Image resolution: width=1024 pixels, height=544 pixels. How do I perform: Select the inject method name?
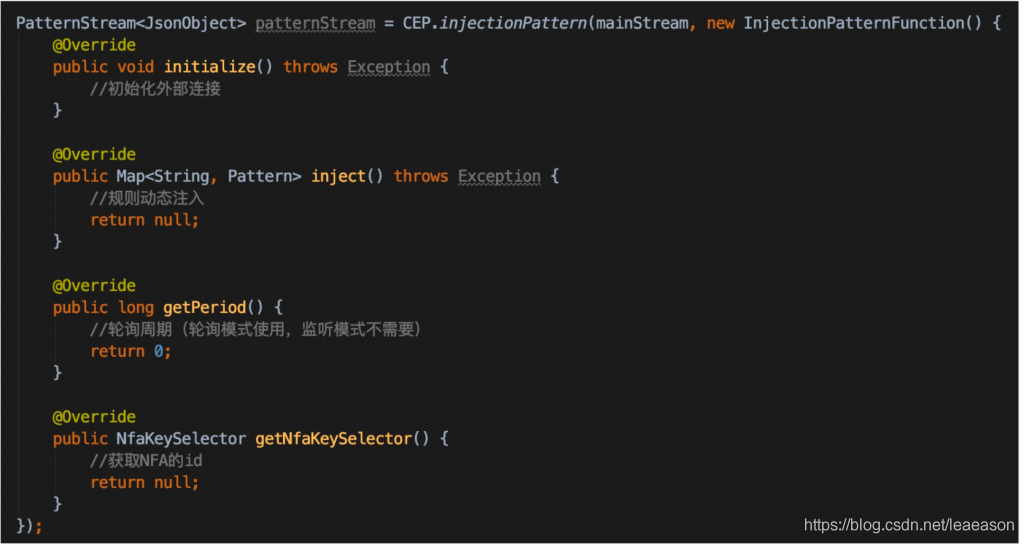[340, 176]
